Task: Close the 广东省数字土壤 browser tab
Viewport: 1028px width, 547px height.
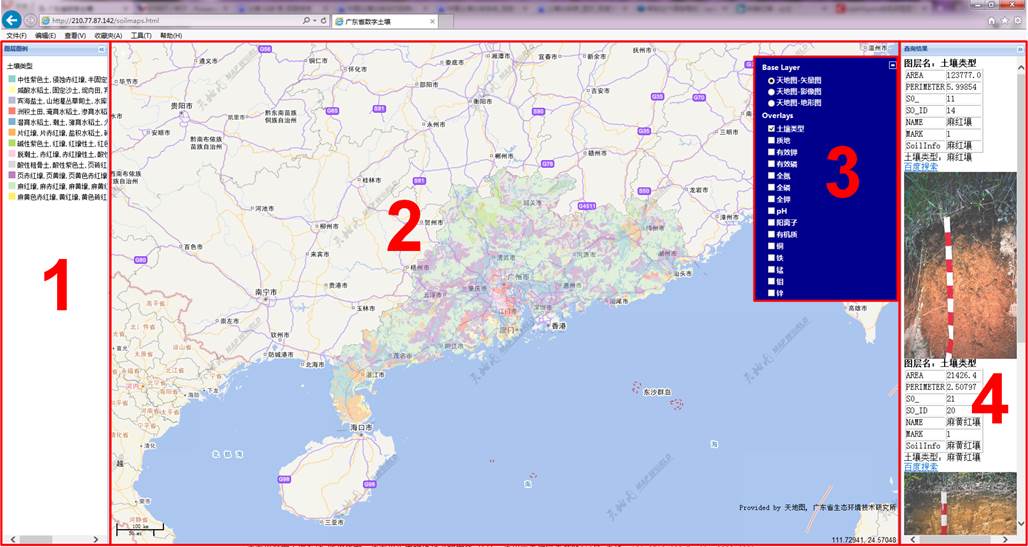Action: pyautogui.click(x=431, y=20)
